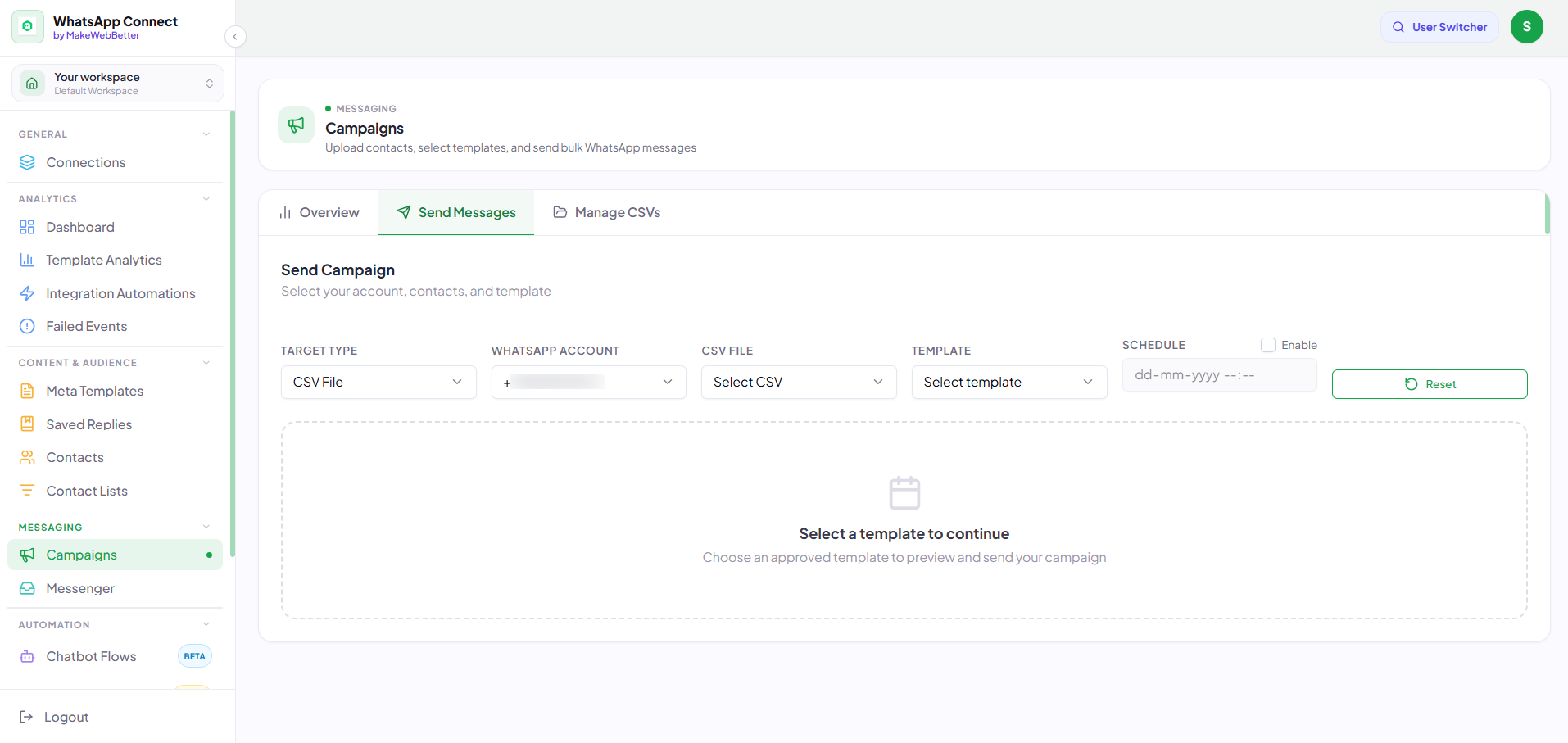Open the user avatar S menu
The image size is (1568, 743).
(x=1526, y=27)
